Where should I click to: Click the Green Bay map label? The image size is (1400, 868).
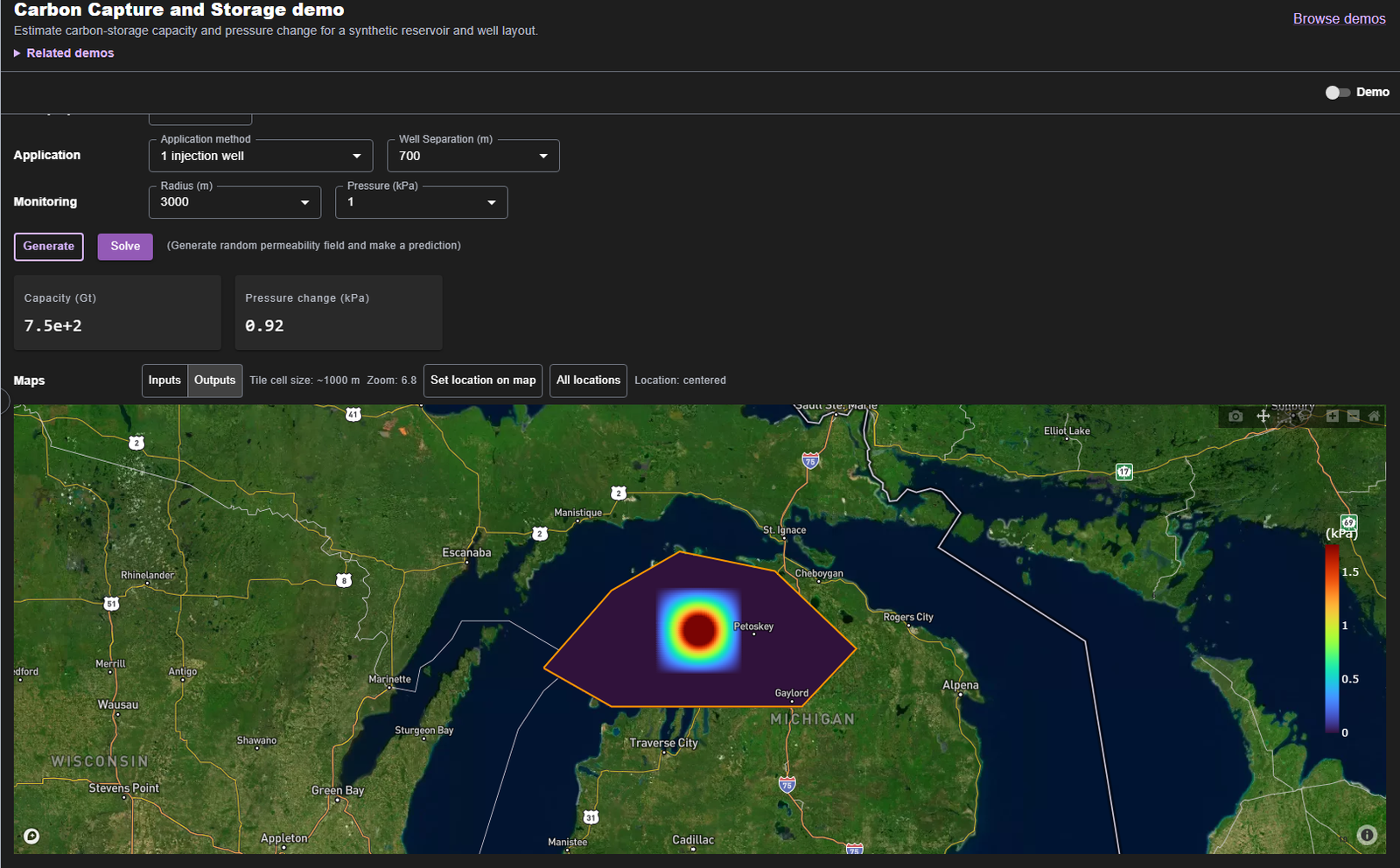(x=338, y=790)
